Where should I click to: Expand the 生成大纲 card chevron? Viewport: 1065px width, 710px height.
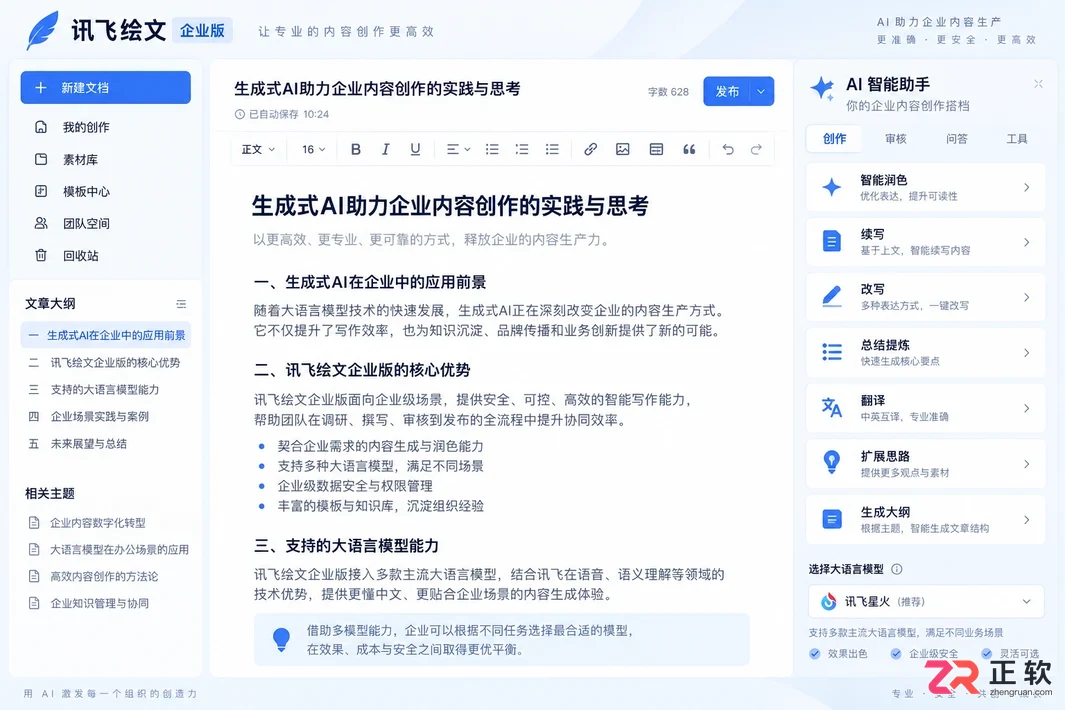pyautogui.click(x=1026, y=520)
